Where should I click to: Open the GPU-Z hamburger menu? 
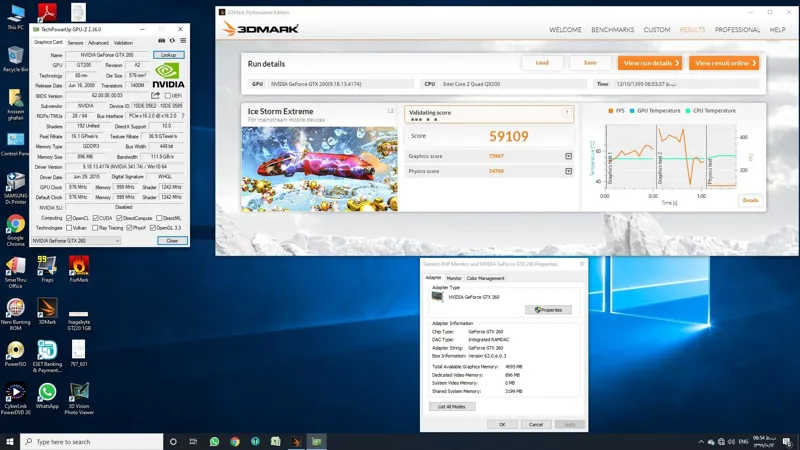pos(181,42)
